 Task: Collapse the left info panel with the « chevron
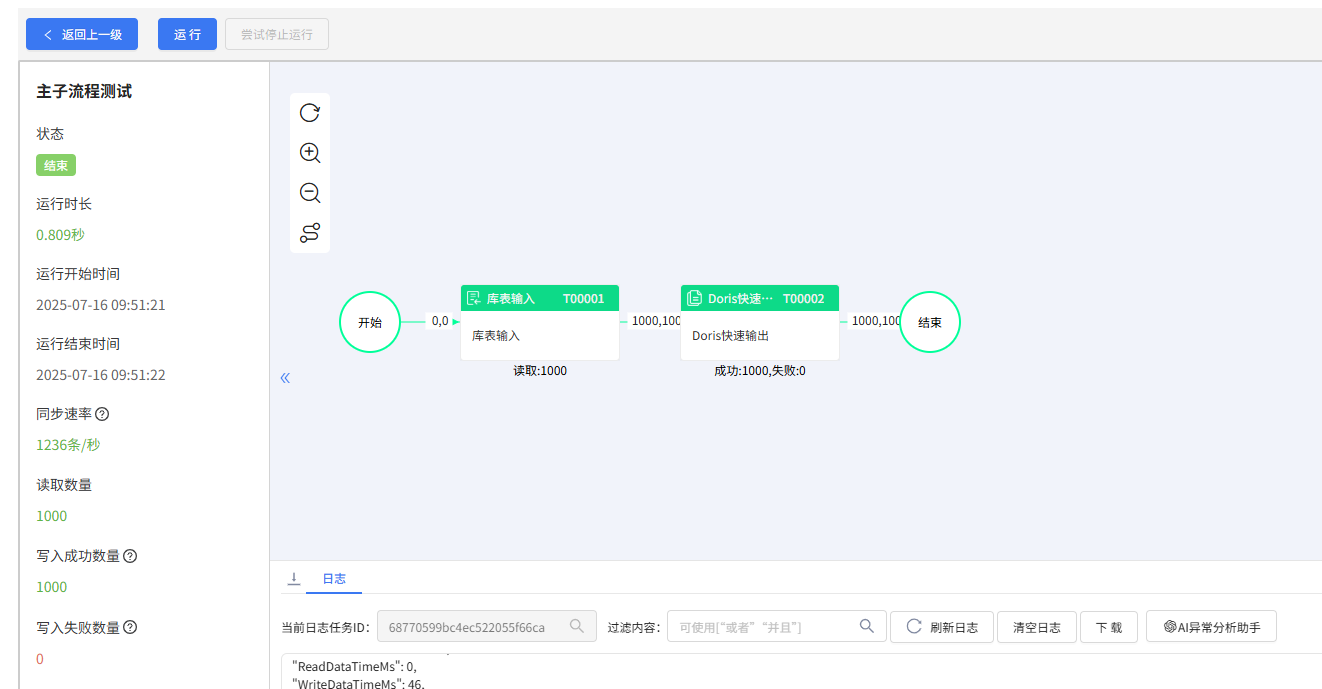tap(285, 377)
